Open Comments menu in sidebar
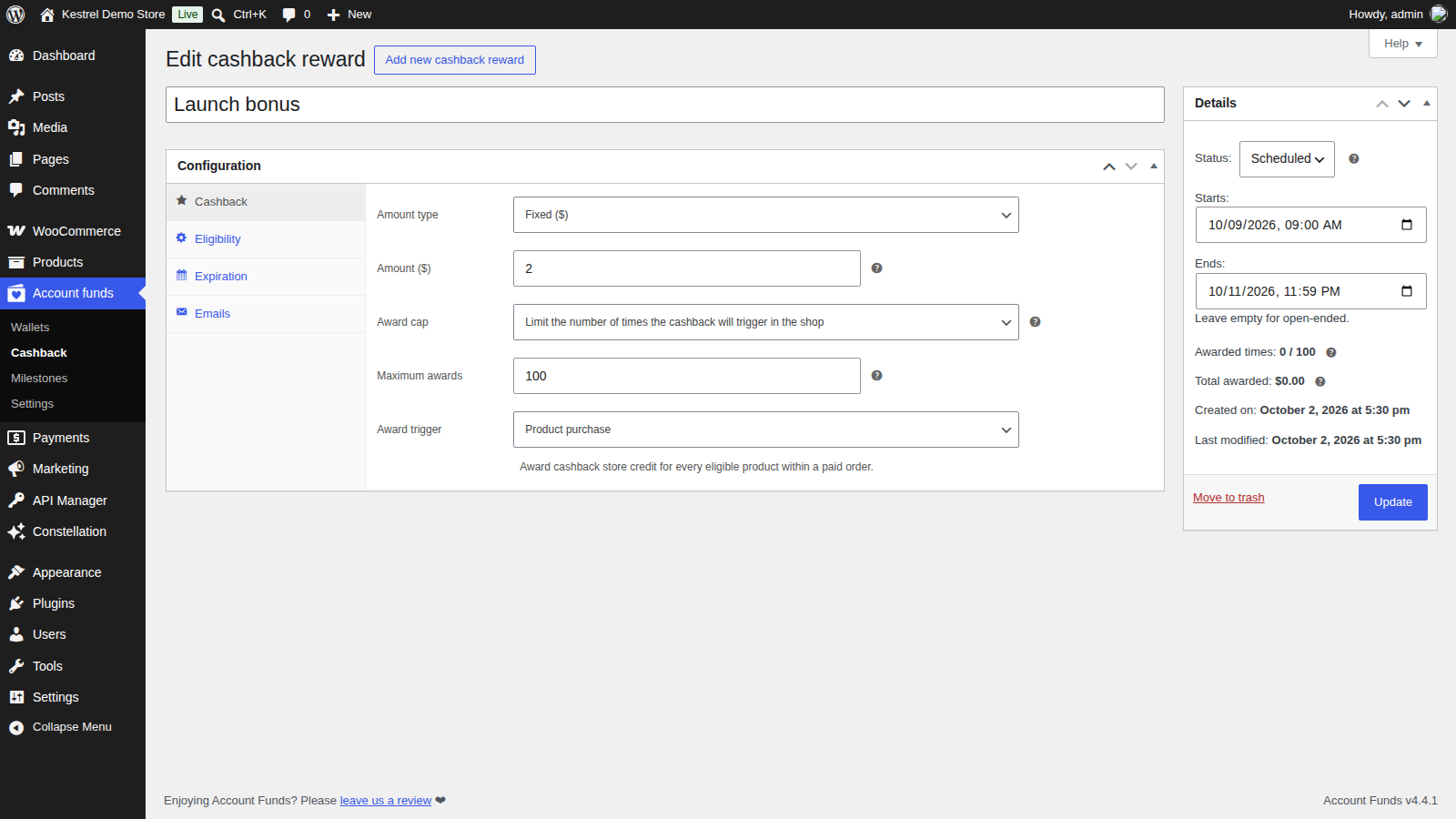The width and height of the screenshot is (1456, 819). click(x=73, y=190)
